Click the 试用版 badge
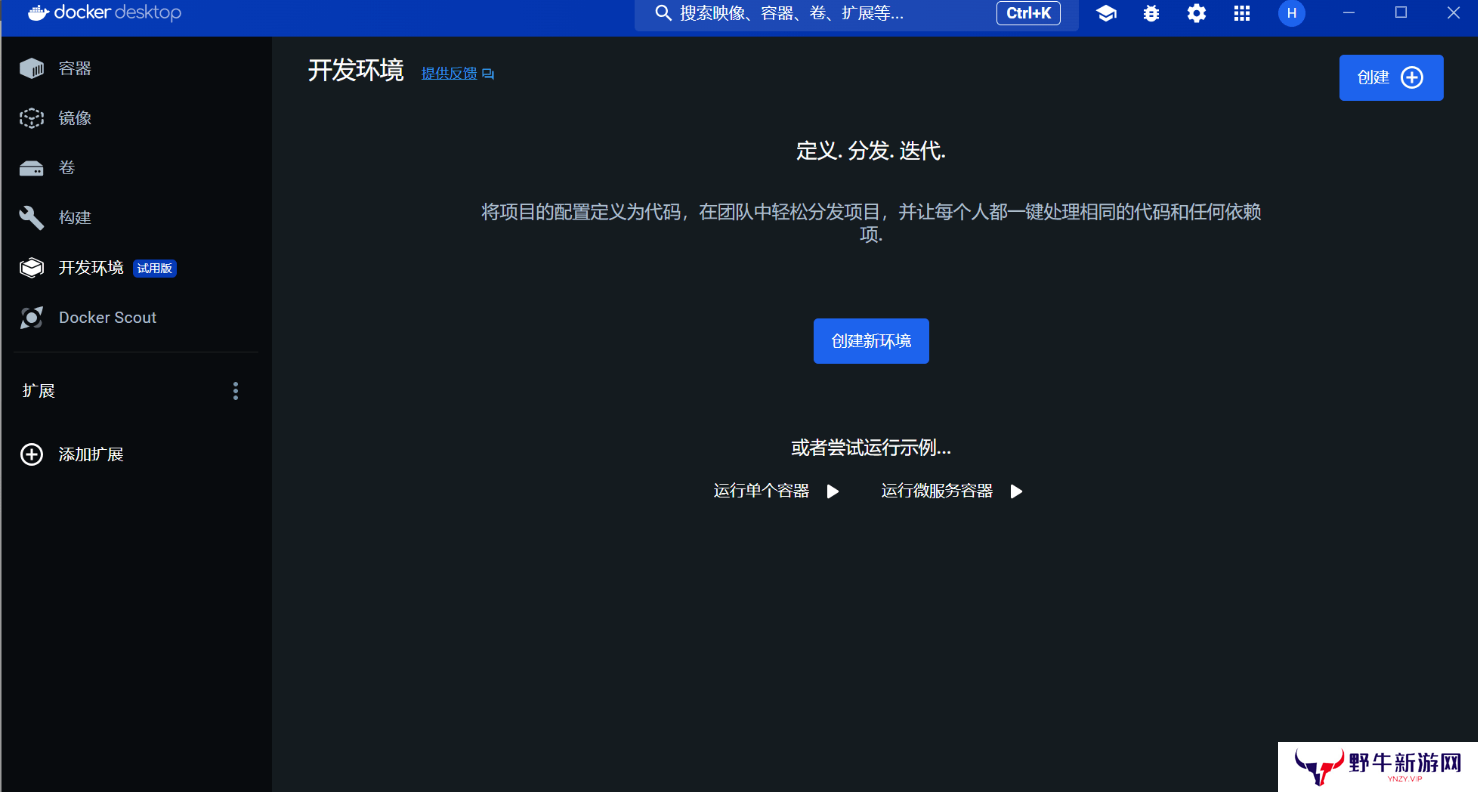This screenshot has width=1478, height=792. pos(155,268)
